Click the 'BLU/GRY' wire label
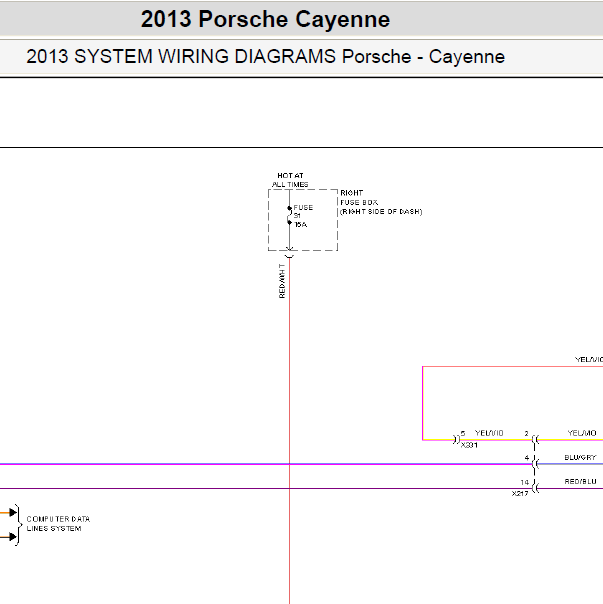Screen dimensions: 603x604 point(580,457)
